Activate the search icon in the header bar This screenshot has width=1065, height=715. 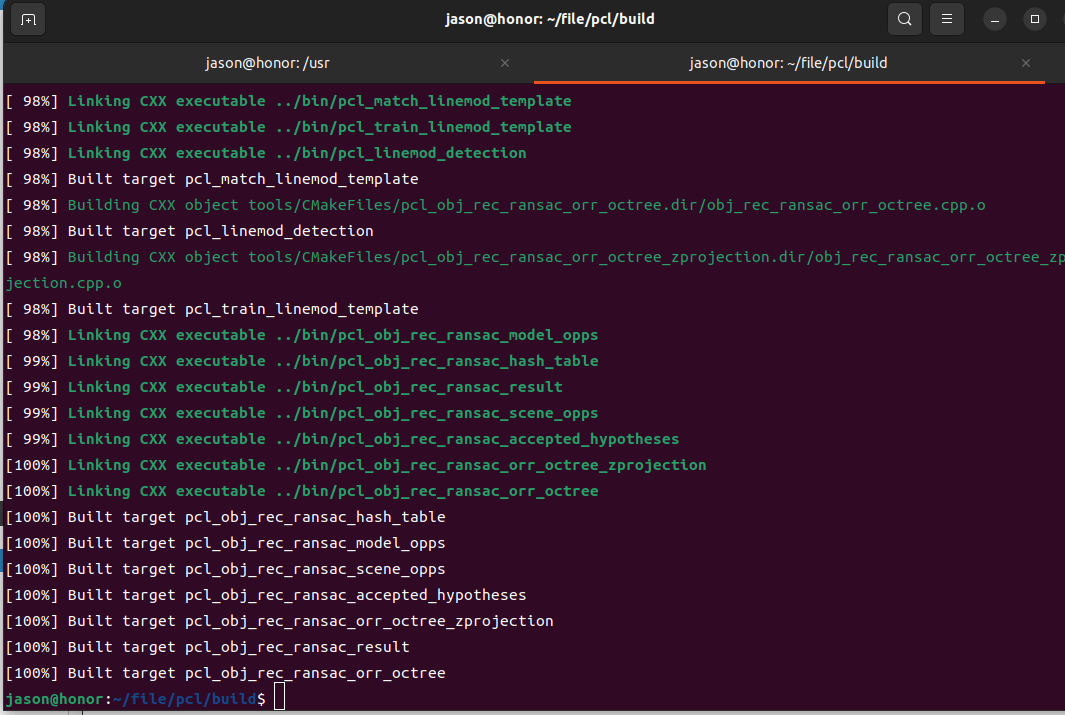[904, 19]
